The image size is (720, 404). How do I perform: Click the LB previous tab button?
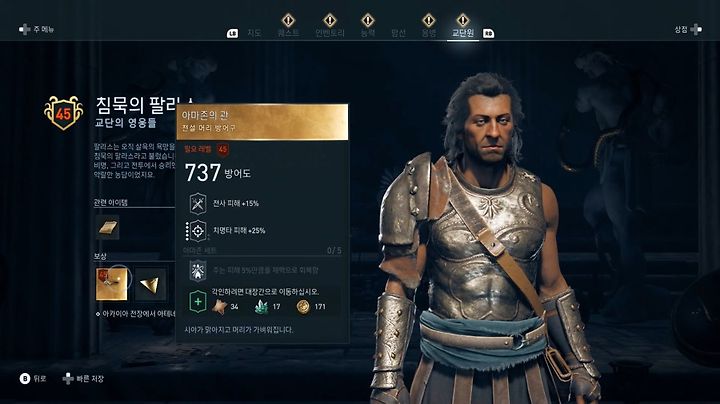point(233,34)
